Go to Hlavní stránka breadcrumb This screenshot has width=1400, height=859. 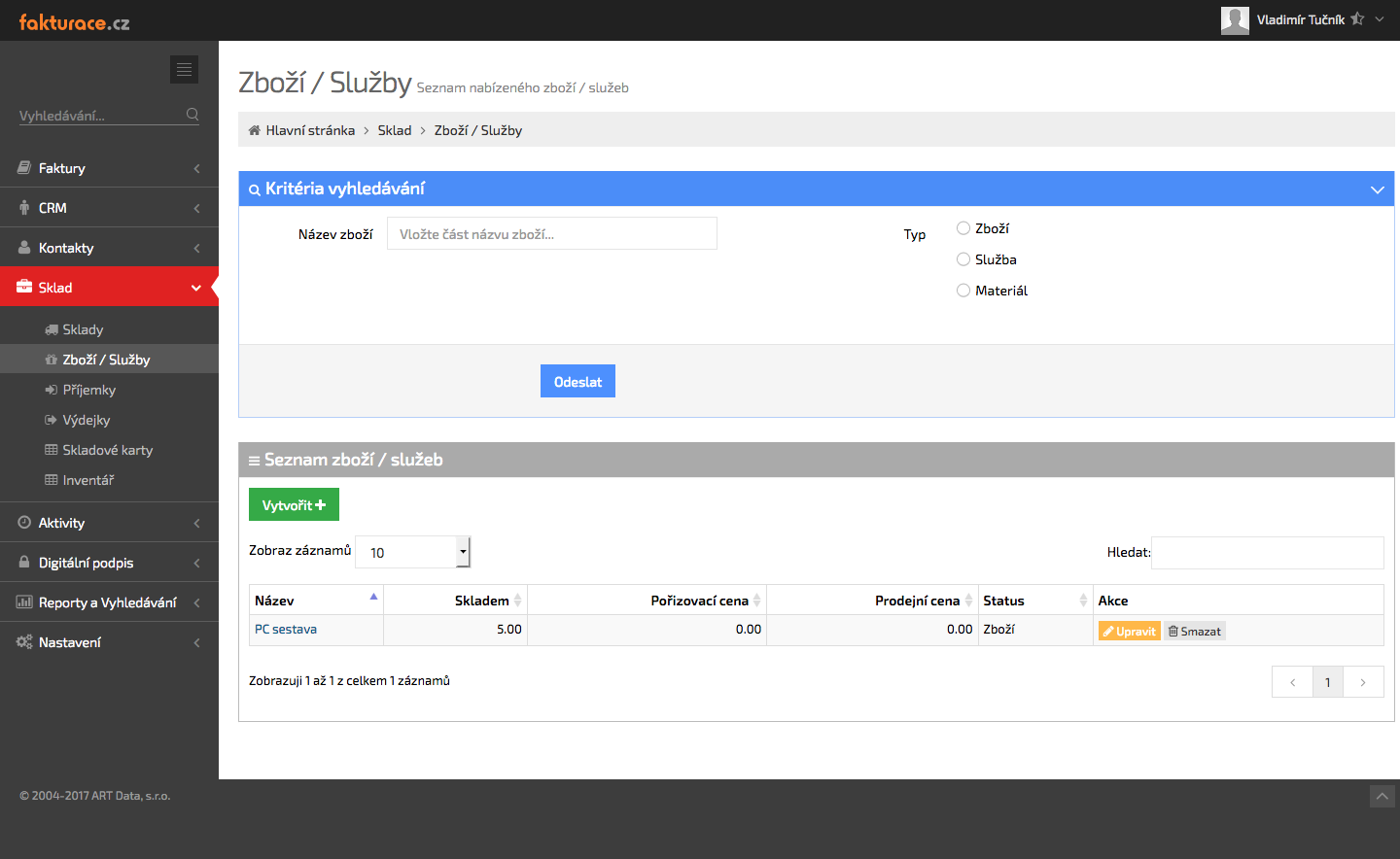(x=310, y=130)
